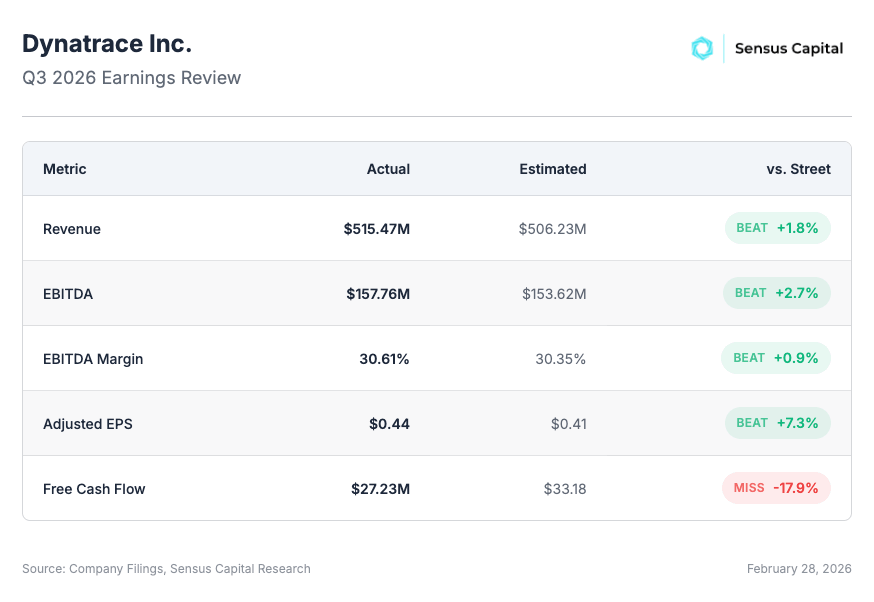
Task: Select the EBITDA row label
Action: pos(68,294)
